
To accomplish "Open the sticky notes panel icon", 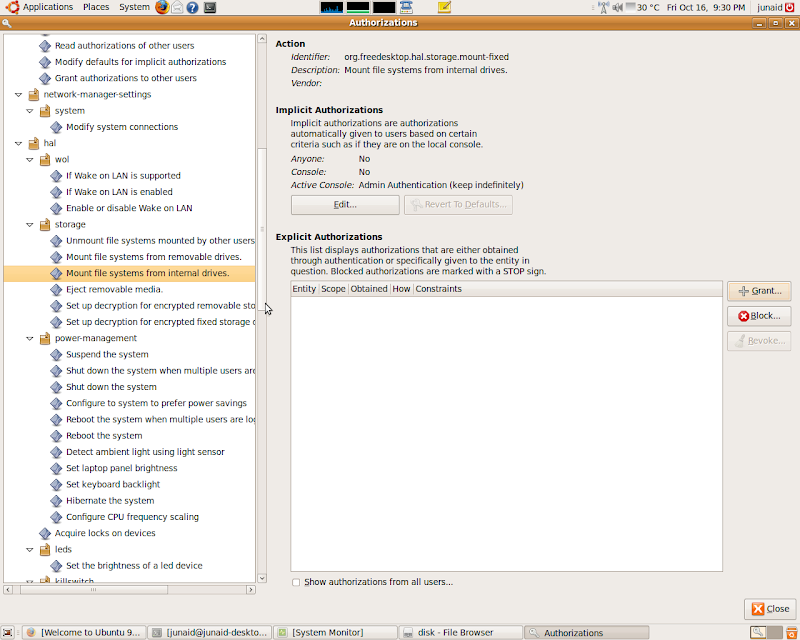I will pyautogui.click(x=444, y=7).
